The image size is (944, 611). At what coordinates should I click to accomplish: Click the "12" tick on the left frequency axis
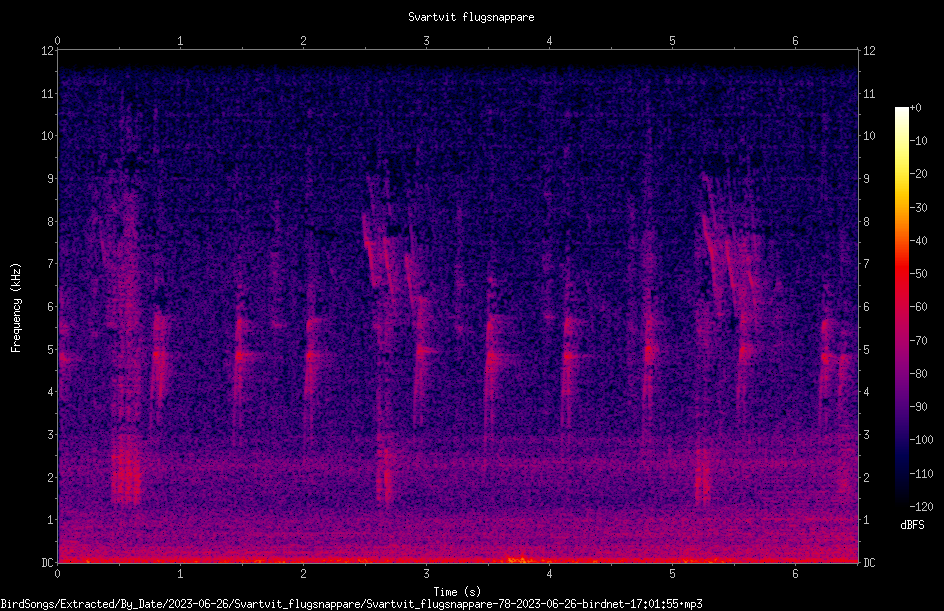click(47, 51)
